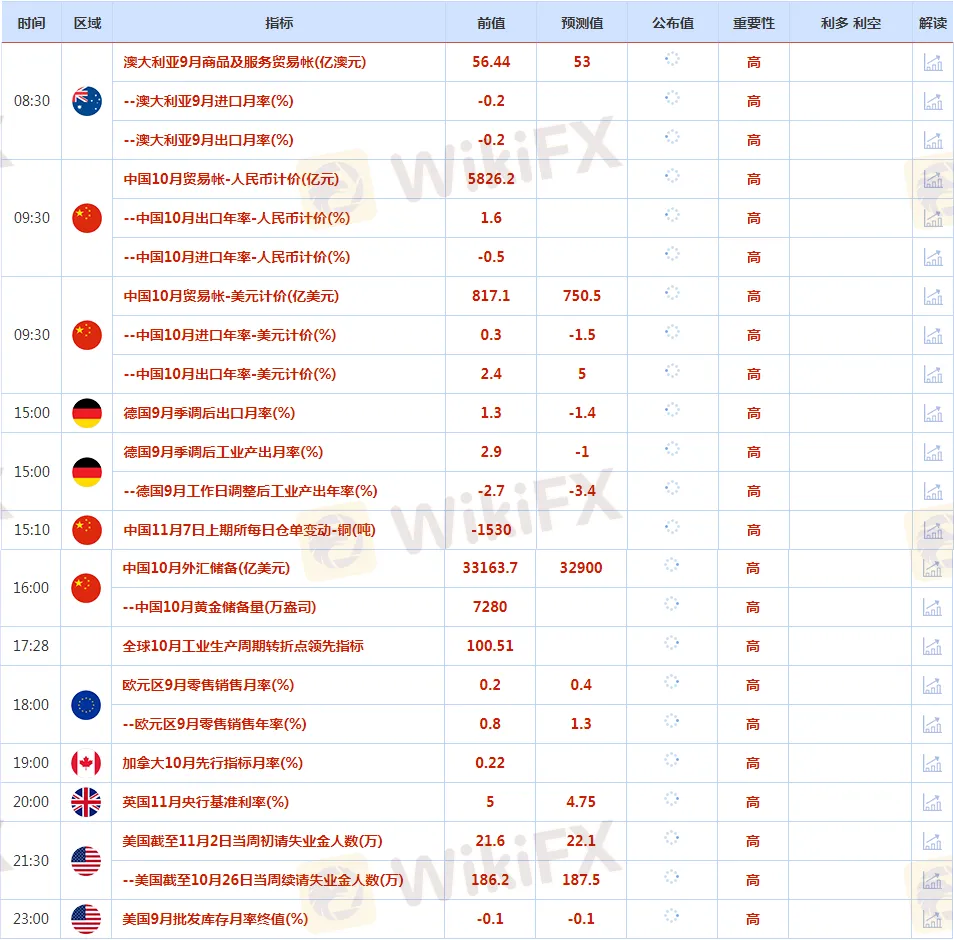Open indicator 中国10月贸易帐-美元计价(亿美元)

pos(231,296)
